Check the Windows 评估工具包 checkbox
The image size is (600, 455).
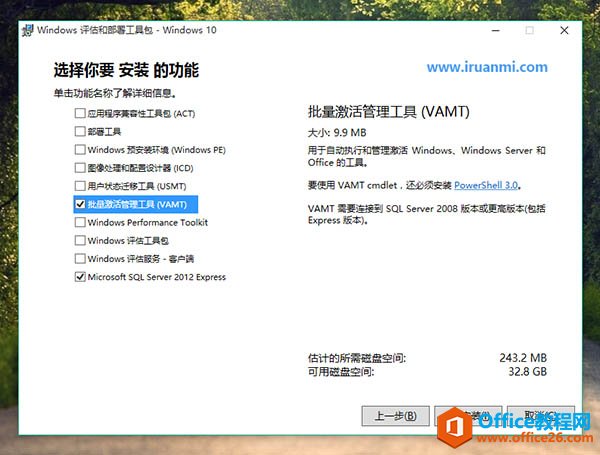click(80, 240)
